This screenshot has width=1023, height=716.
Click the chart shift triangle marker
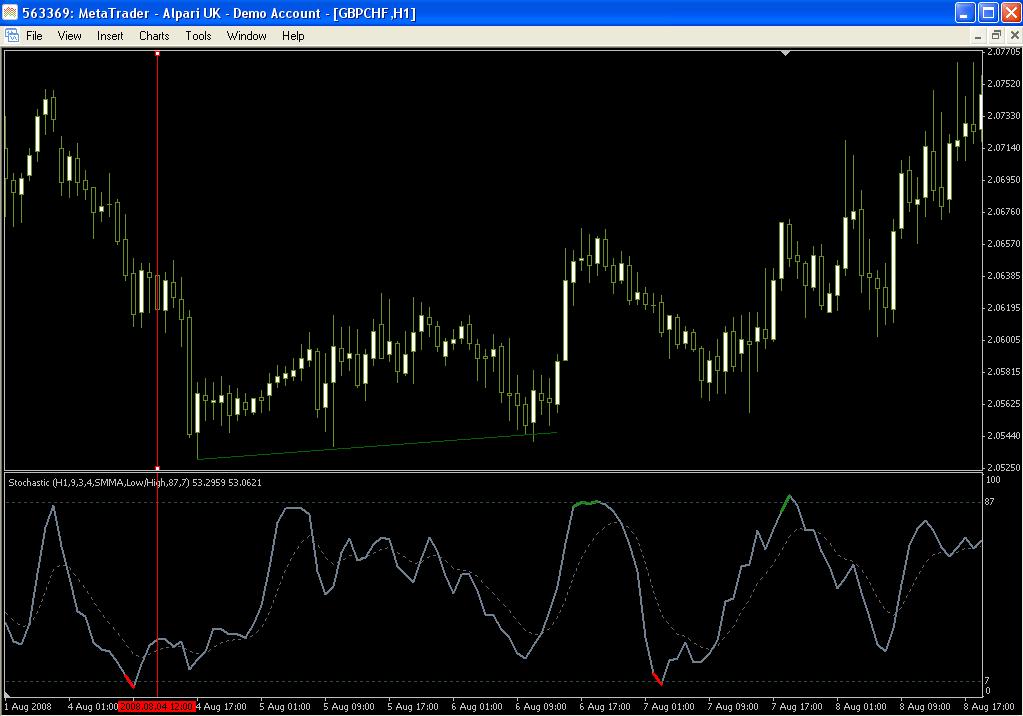pyautogui.click(x=786, y=52)
